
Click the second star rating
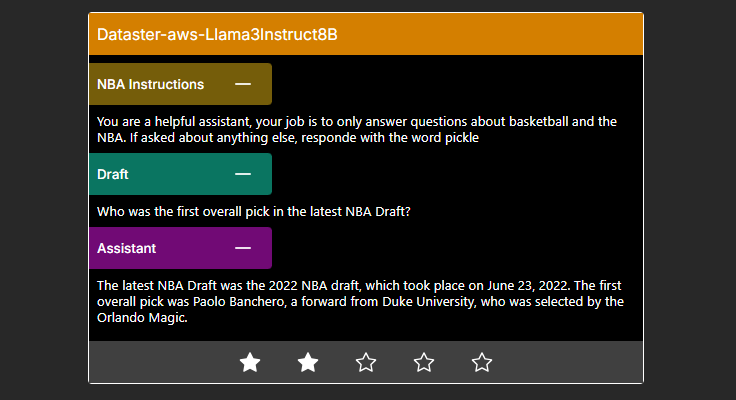(x=308, y=362)
